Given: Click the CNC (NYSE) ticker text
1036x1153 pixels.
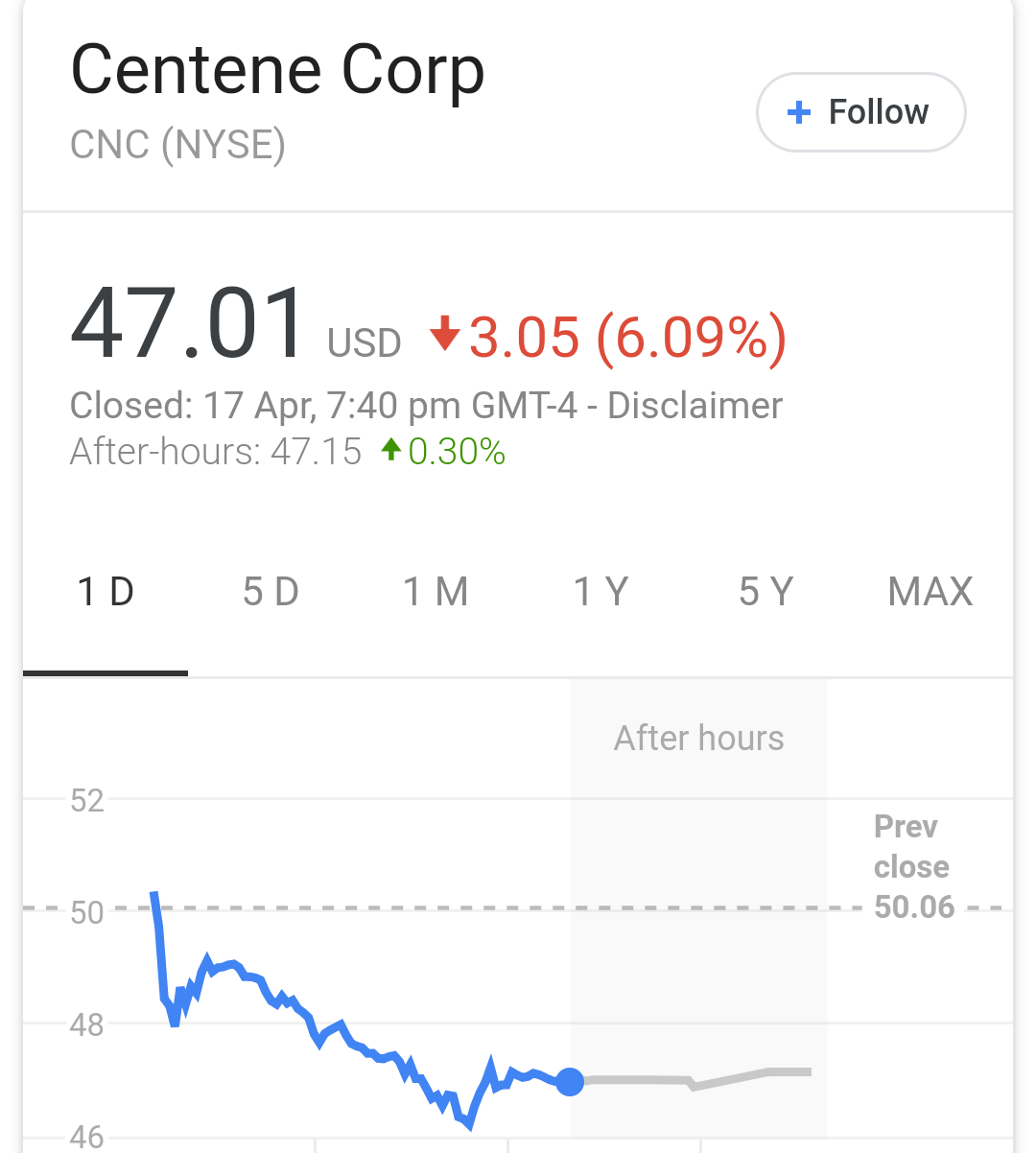Looking at the screenshot, I should point(178,145).
